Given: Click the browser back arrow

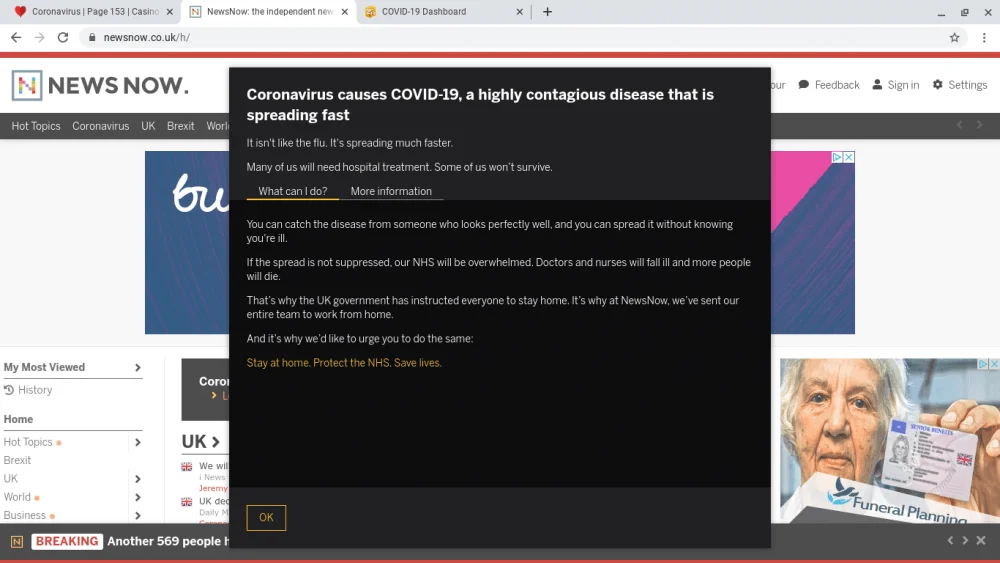Looking at the screenshot, I should [16, 38].
